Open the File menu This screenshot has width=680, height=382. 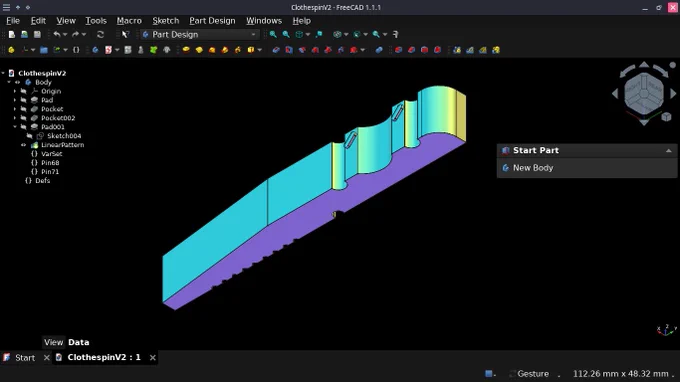click(13, 20)
